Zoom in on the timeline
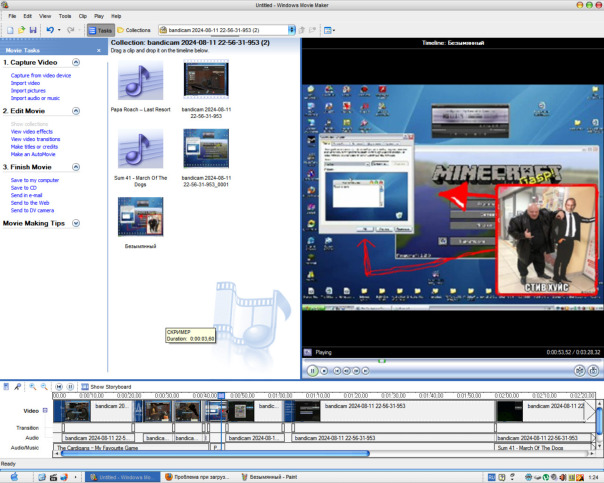Viewport: 604px width, 483px height. click(x=33, y=386)
